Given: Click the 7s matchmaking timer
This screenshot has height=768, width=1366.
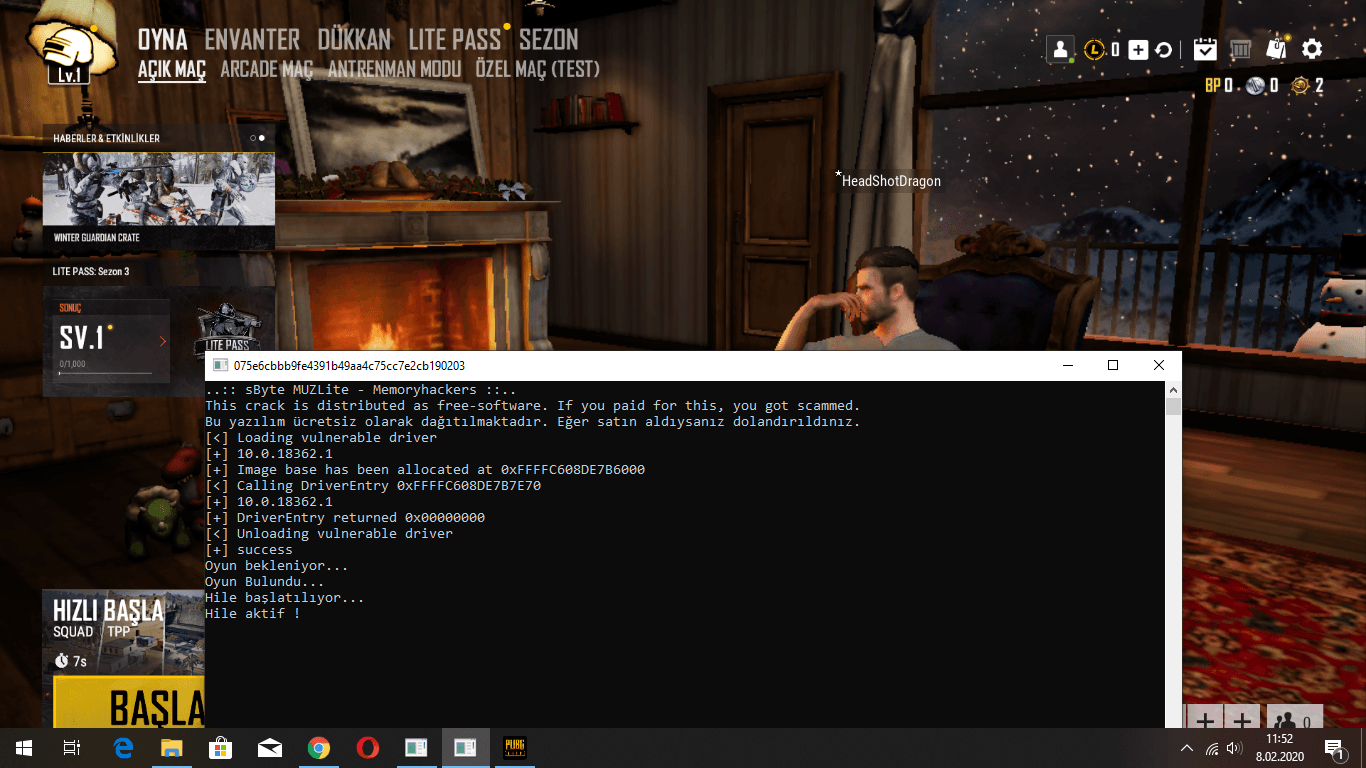Looking at the screenshot, I should (x=71, y=661).
